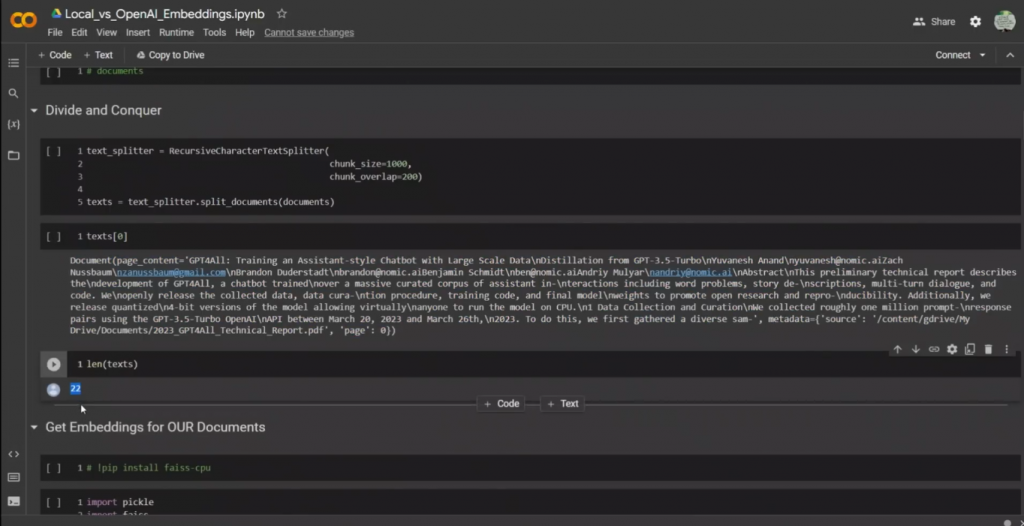Open the View menu
This screenshot has height=526, width=1024.
[106, 33]
